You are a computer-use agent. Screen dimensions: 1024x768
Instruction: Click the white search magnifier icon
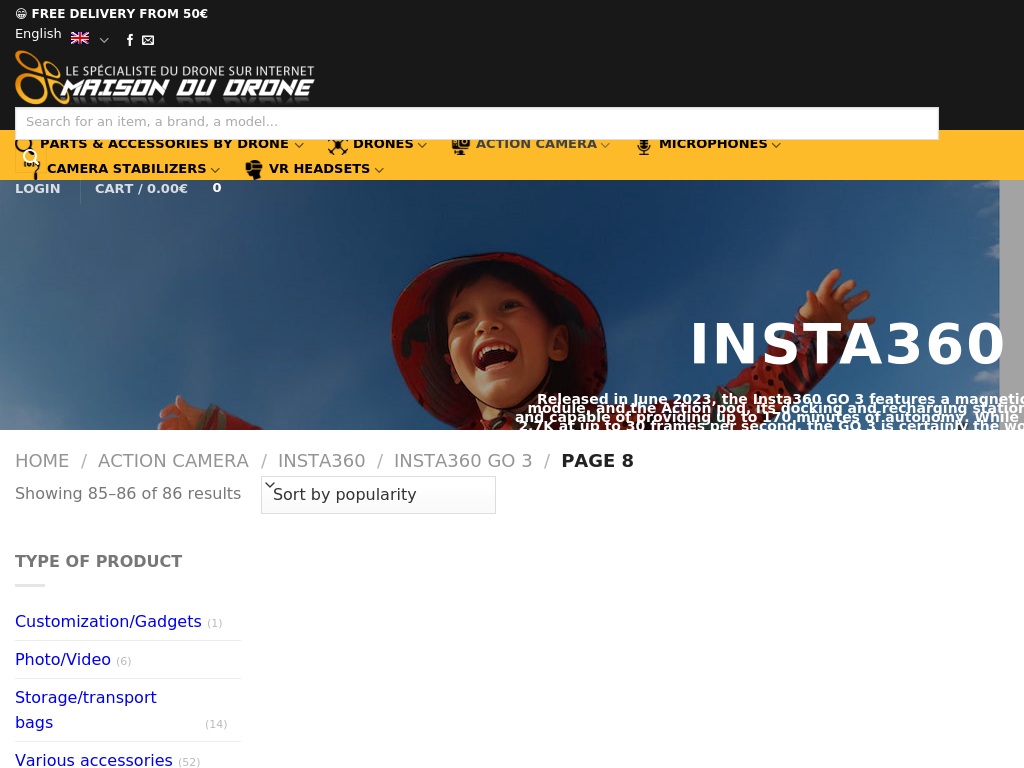pyautogui.click(x=31, y=157)
